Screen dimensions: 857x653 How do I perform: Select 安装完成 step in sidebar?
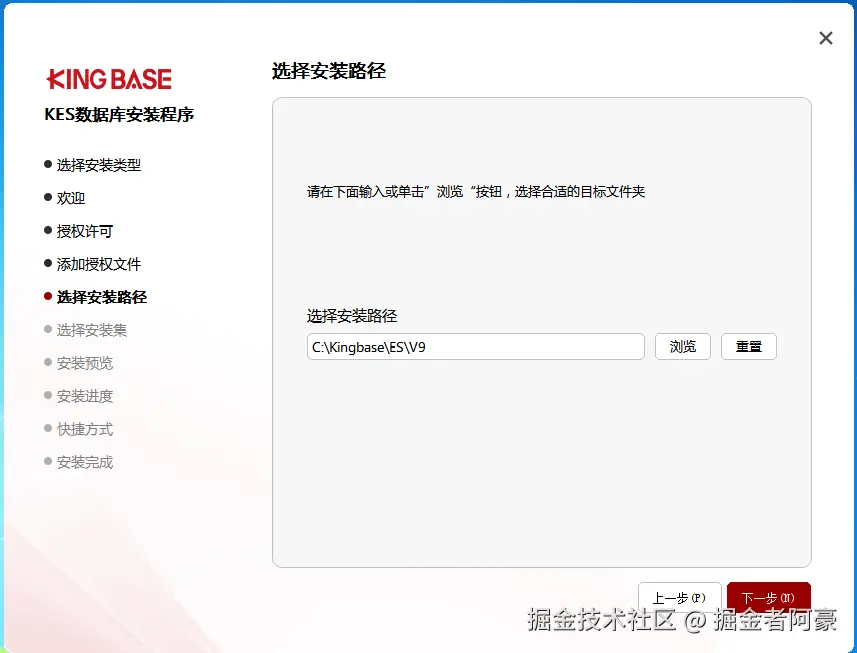coord(78,462)
